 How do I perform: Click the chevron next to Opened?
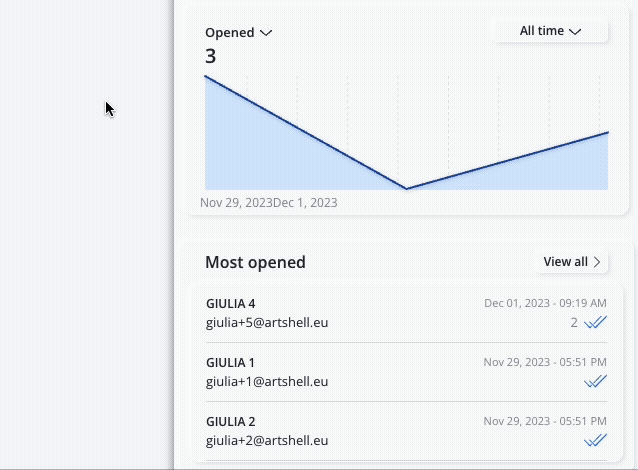pos(266,33)
